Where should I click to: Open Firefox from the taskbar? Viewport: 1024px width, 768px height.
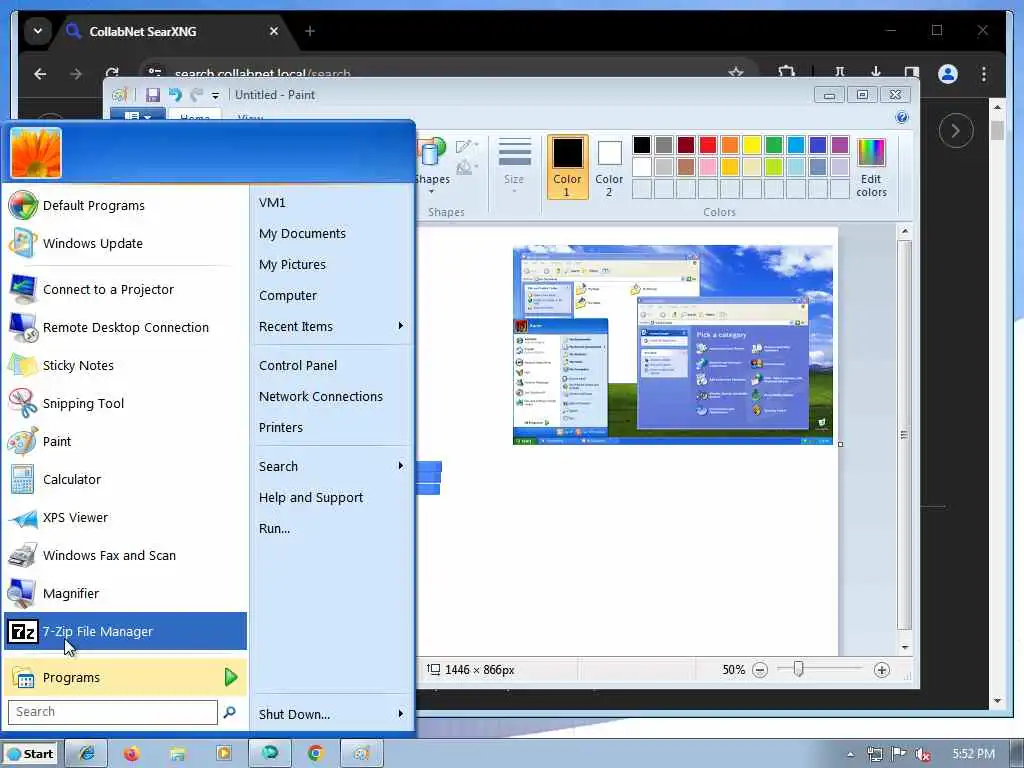pos(131,754)
